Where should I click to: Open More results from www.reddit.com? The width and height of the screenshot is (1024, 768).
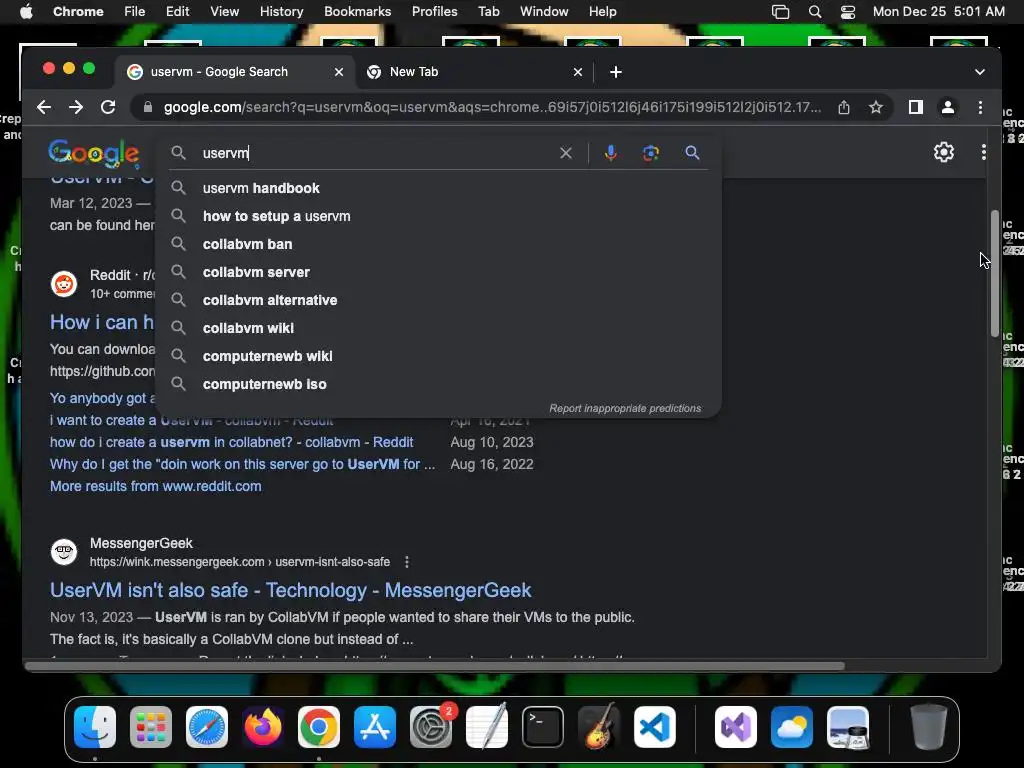155,486
